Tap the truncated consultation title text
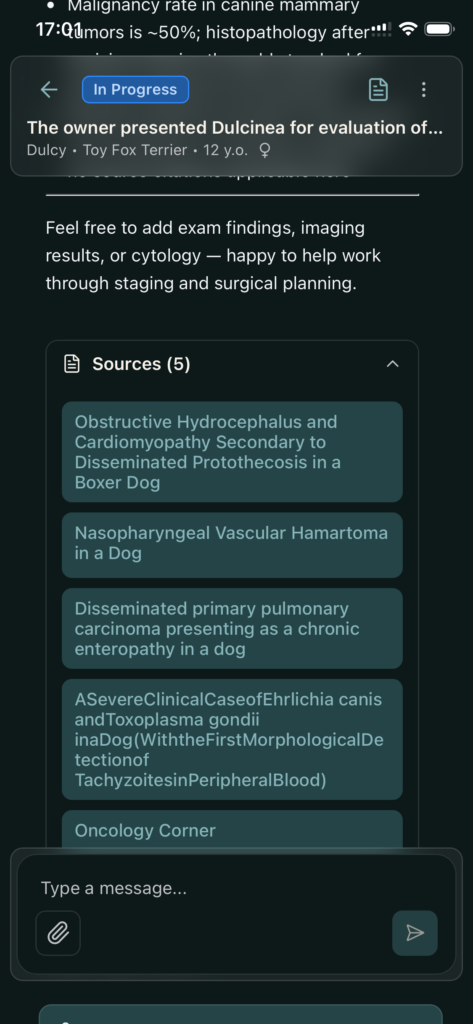Image resolution: width=473 pixels, height=1024 pixels. pyautogui.click(x=235, y=127)
